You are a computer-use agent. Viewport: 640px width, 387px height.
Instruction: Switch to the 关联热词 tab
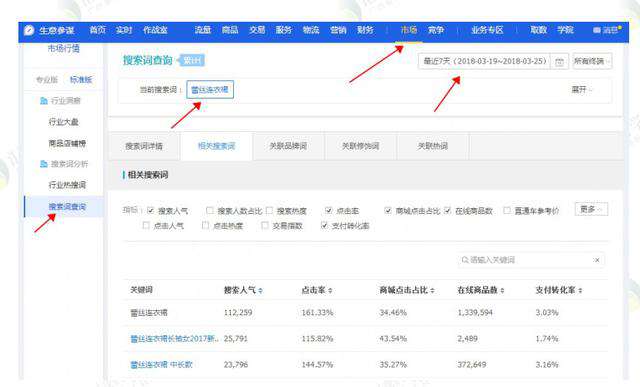tap(433, 146)
